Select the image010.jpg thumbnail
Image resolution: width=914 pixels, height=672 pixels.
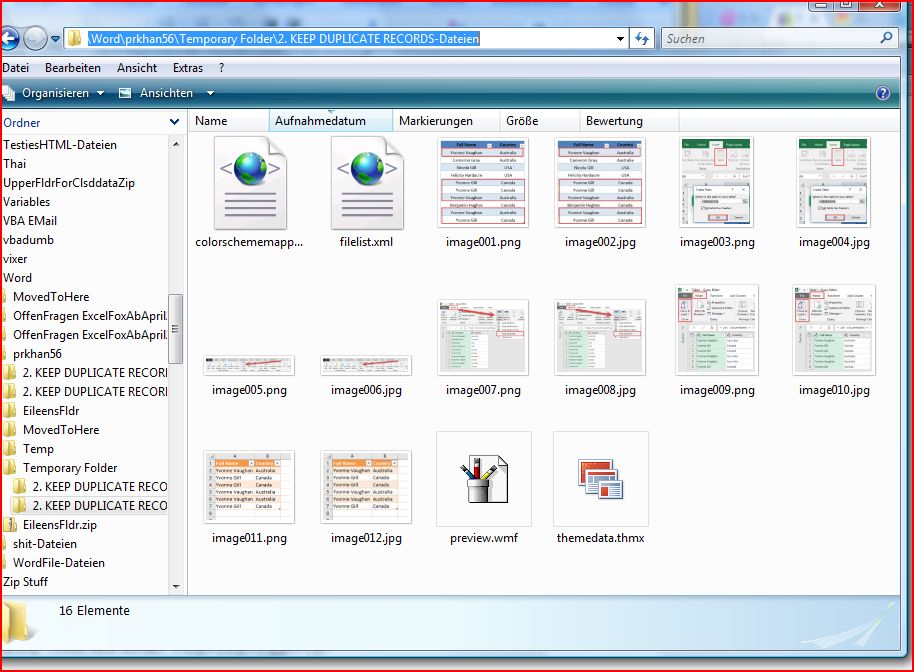coord(834,330)
